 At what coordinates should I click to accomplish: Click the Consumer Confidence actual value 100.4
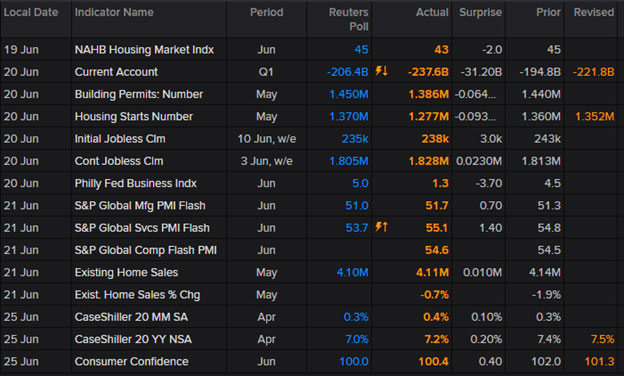coord(433,362)
